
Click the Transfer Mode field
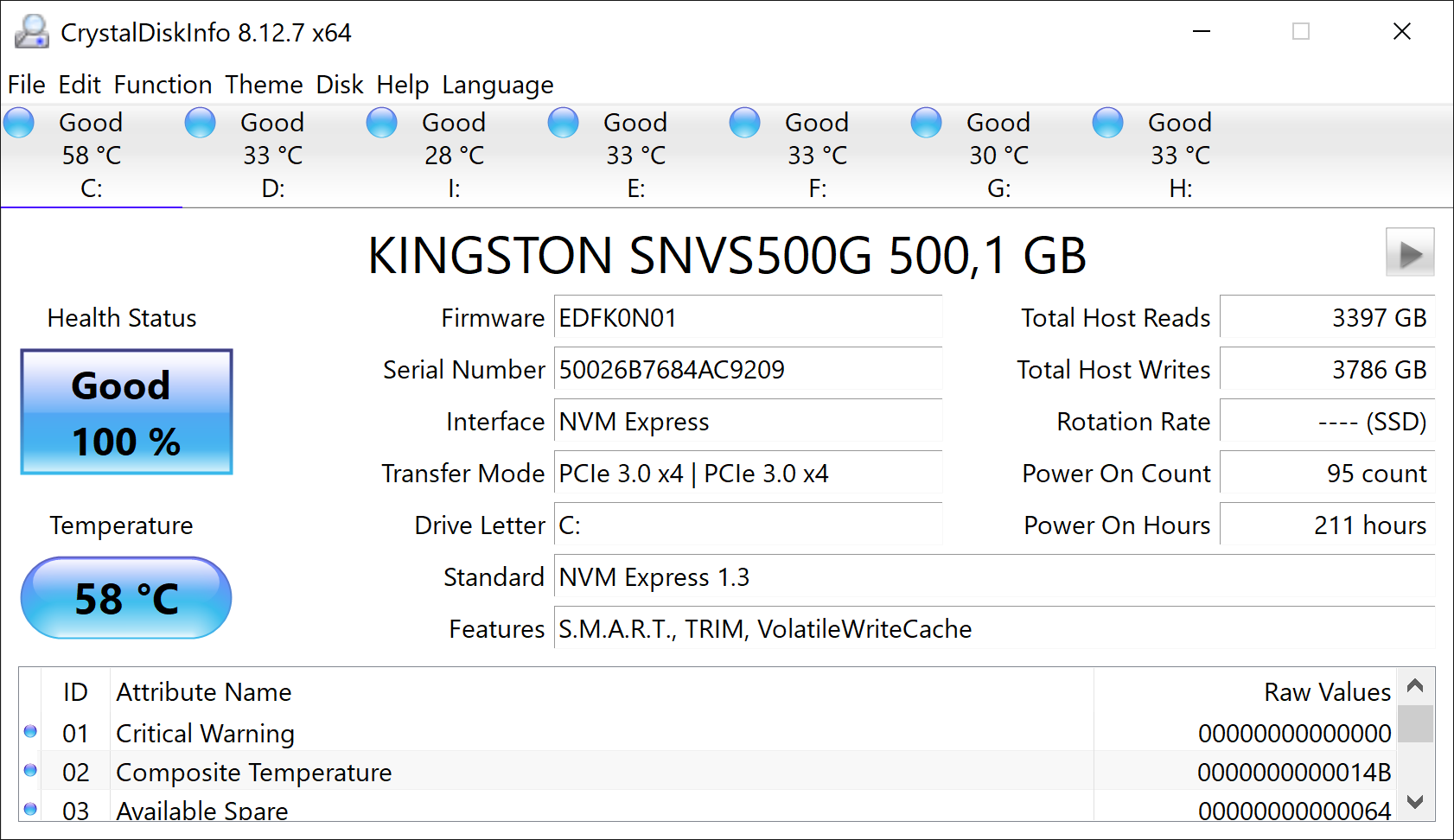(748, 473)
